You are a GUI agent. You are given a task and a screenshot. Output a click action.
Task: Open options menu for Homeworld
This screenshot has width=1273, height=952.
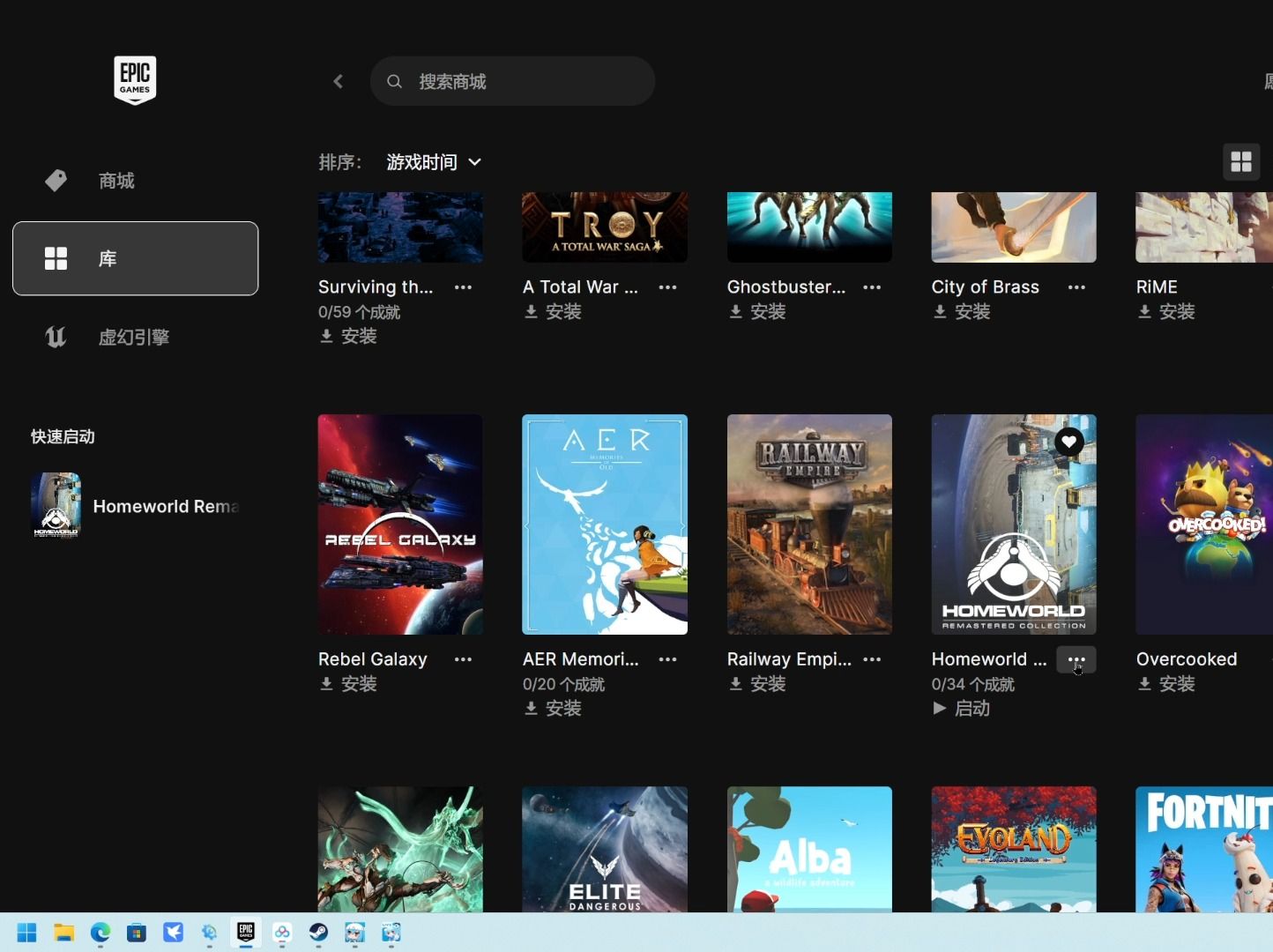(1076, 659)
